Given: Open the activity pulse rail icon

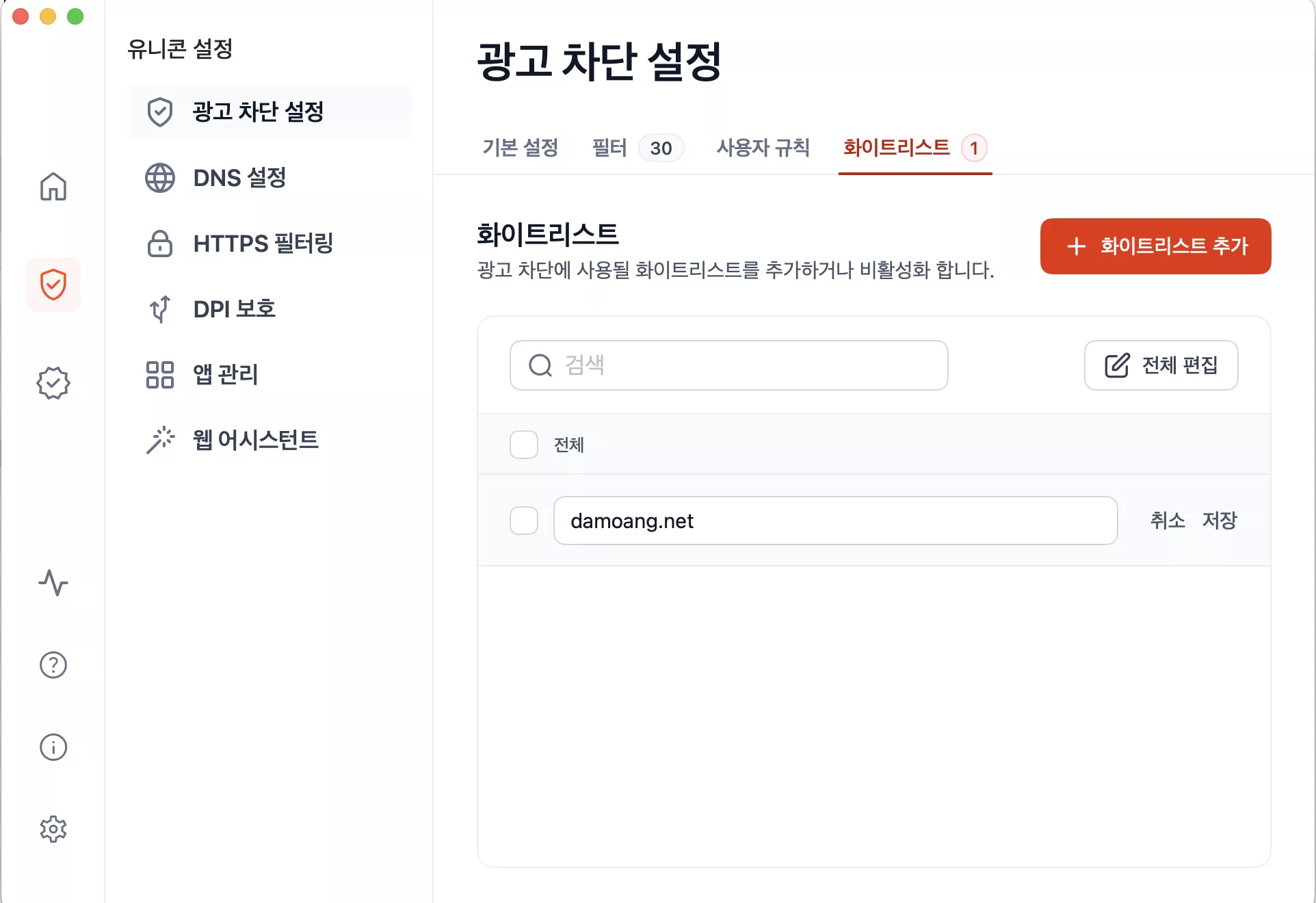Looking at the screenshot, I should pyautogui.click(x=53, y=583).
